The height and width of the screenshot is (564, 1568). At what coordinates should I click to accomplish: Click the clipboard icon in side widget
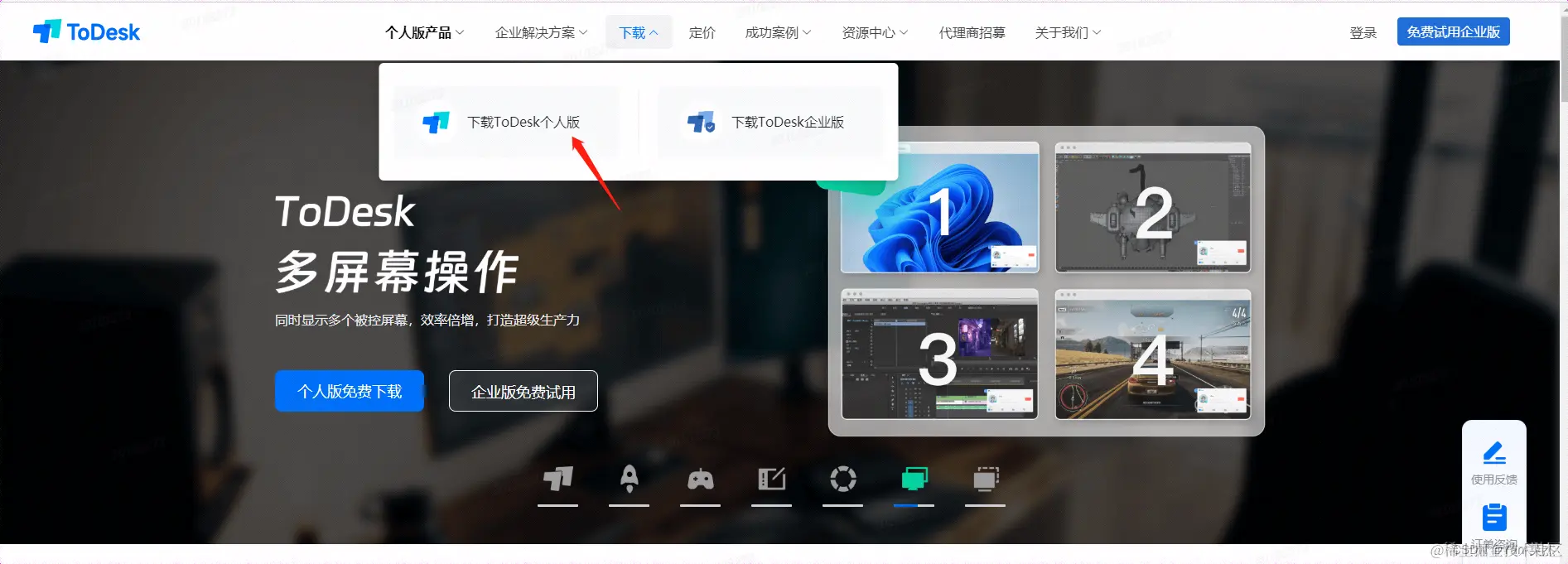[x=1494, y=517]
